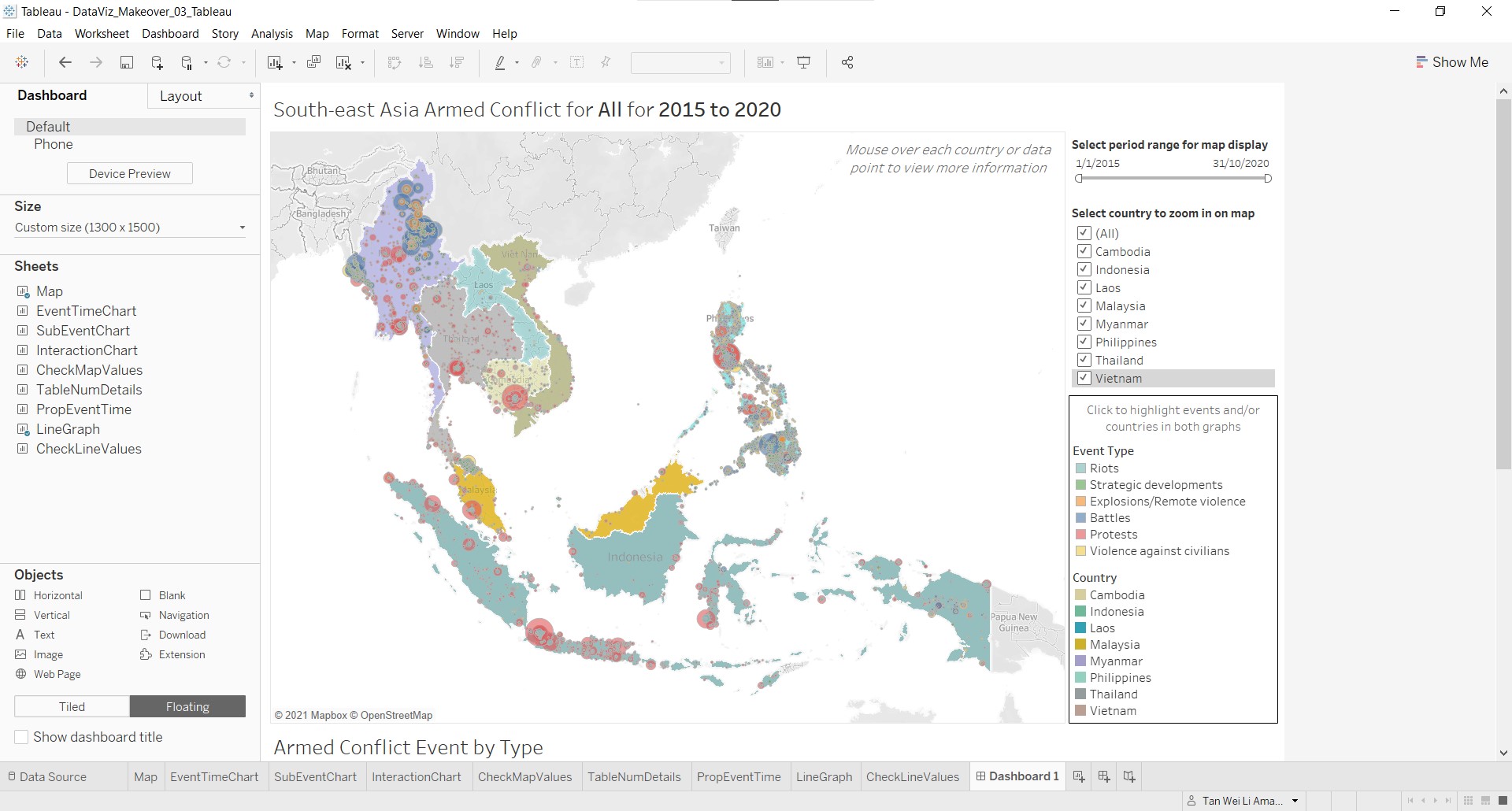Uncheck the Vietnam country checkbox
The image size is (1512, 811).
(1084, 378)
